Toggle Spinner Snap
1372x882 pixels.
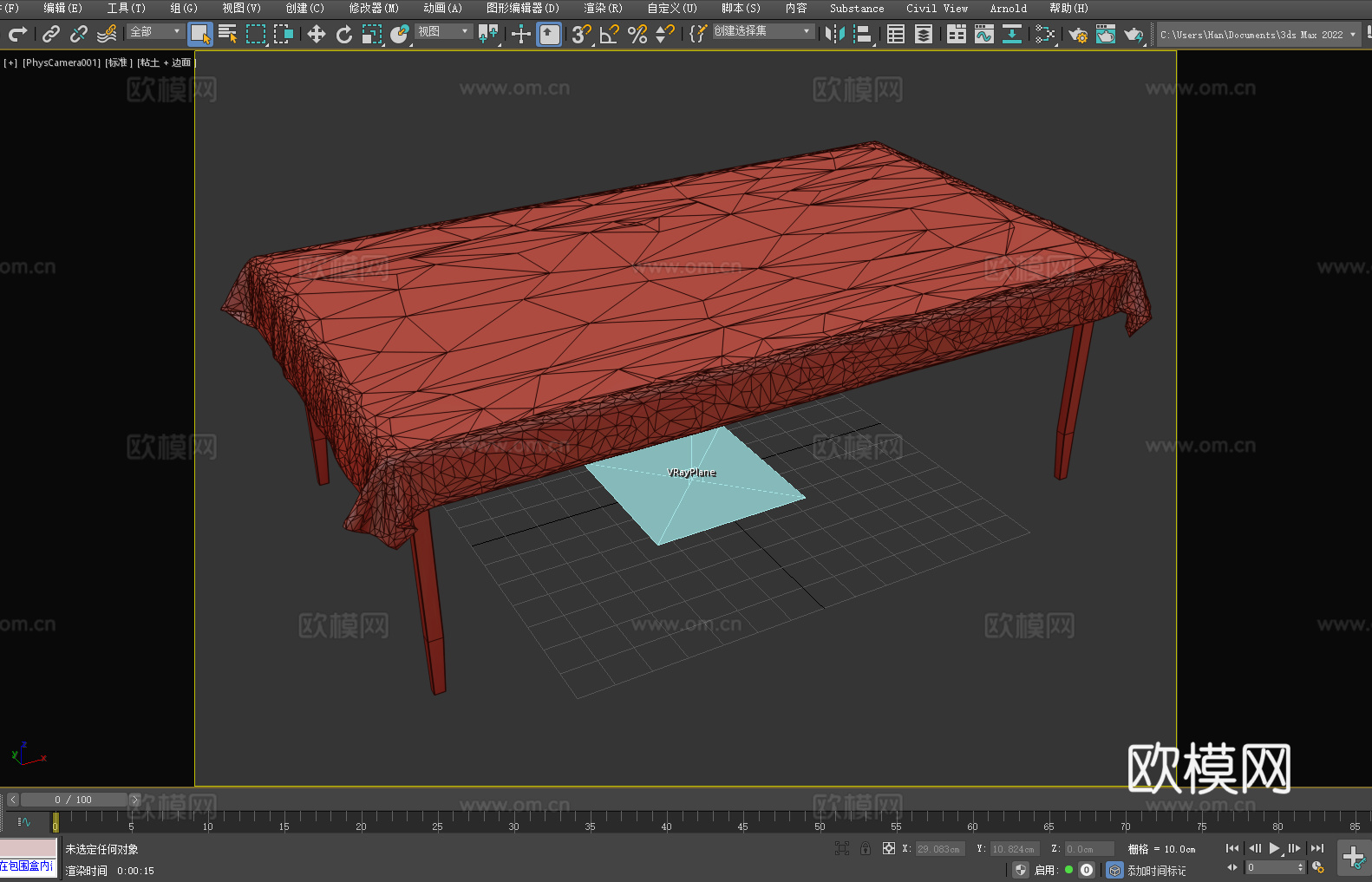click(665, 34)
